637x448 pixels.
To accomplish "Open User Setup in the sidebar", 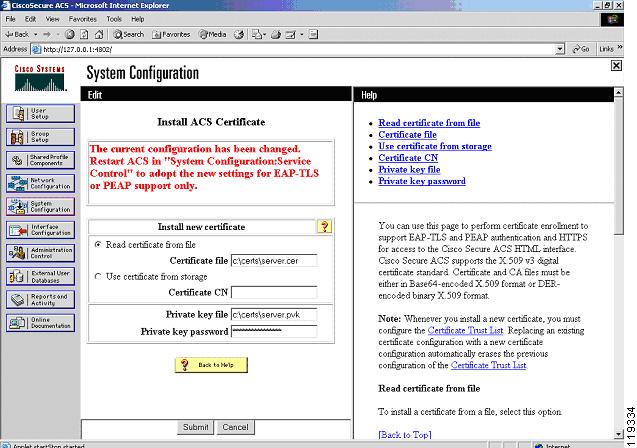I will pyautogui.click(x=40, y=113).
